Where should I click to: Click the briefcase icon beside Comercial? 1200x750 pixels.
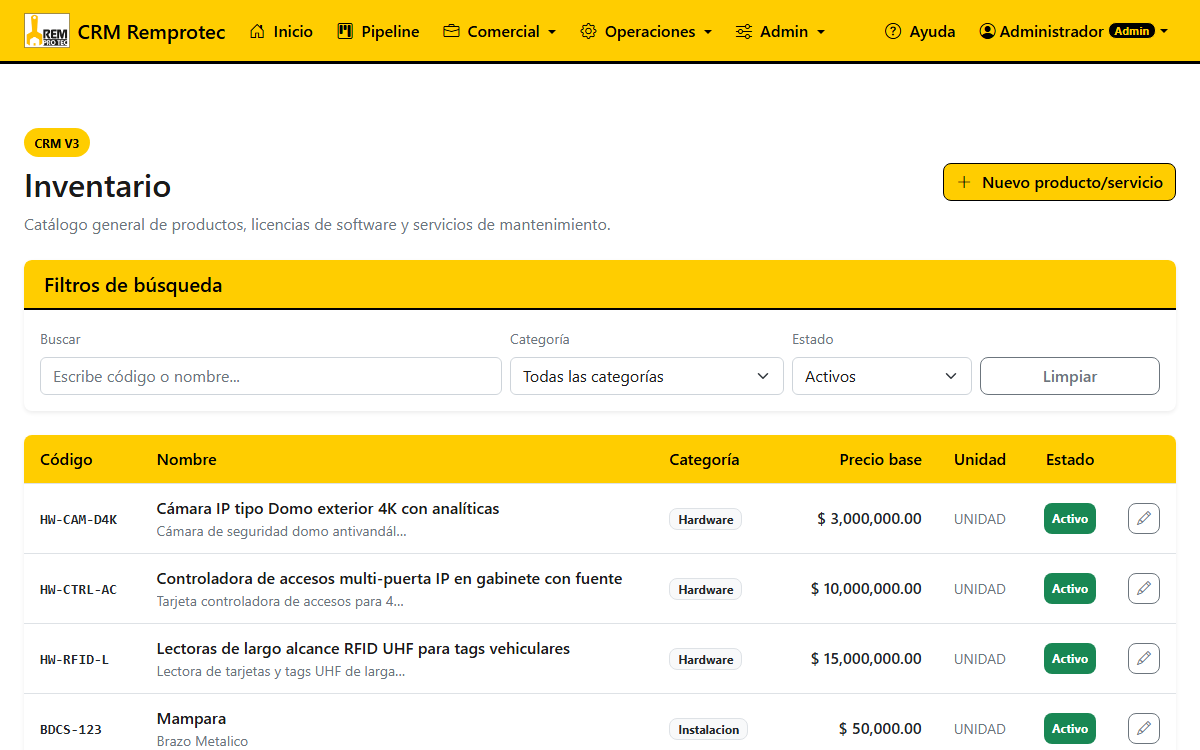pos(451,31)
